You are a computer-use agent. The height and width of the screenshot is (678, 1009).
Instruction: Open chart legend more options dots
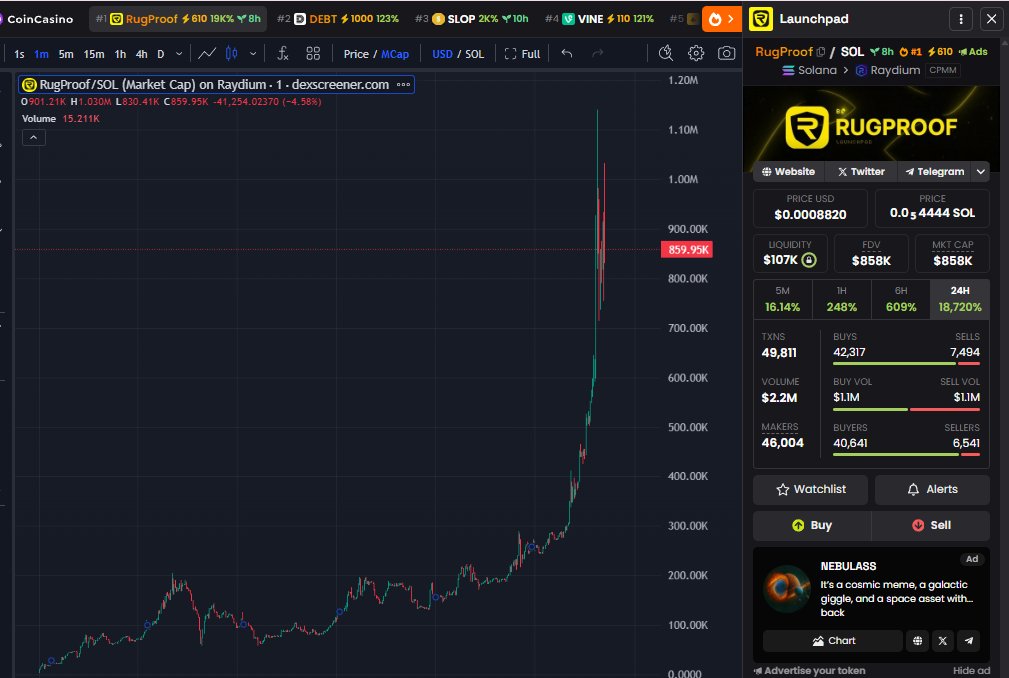tap(403, 84)
